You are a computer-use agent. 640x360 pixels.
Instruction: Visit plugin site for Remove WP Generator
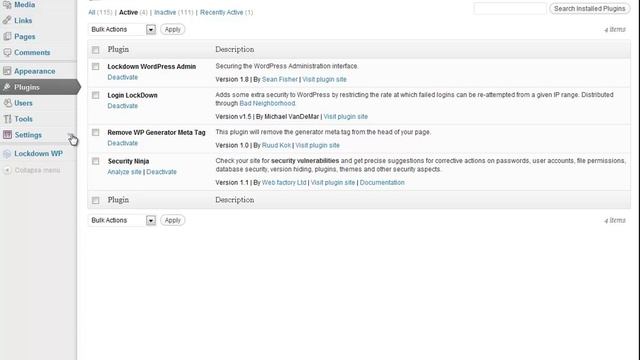pyautogui.click(x=317, y=145)
